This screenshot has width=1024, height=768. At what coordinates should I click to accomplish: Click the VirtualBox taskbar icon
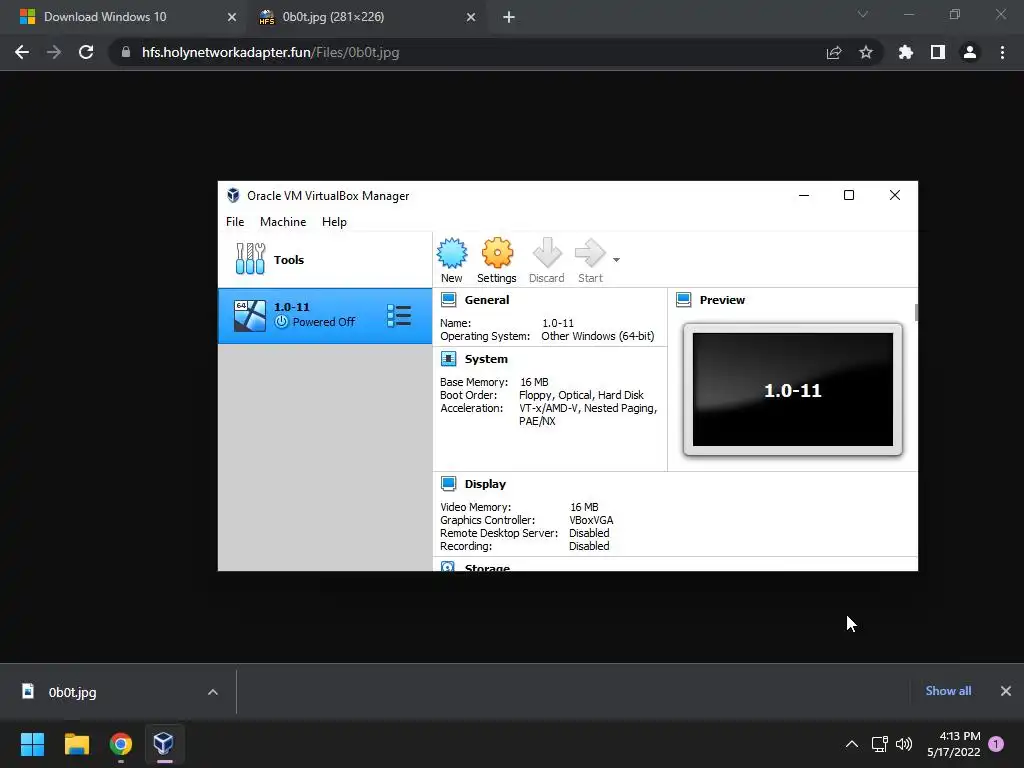[164, 744]
